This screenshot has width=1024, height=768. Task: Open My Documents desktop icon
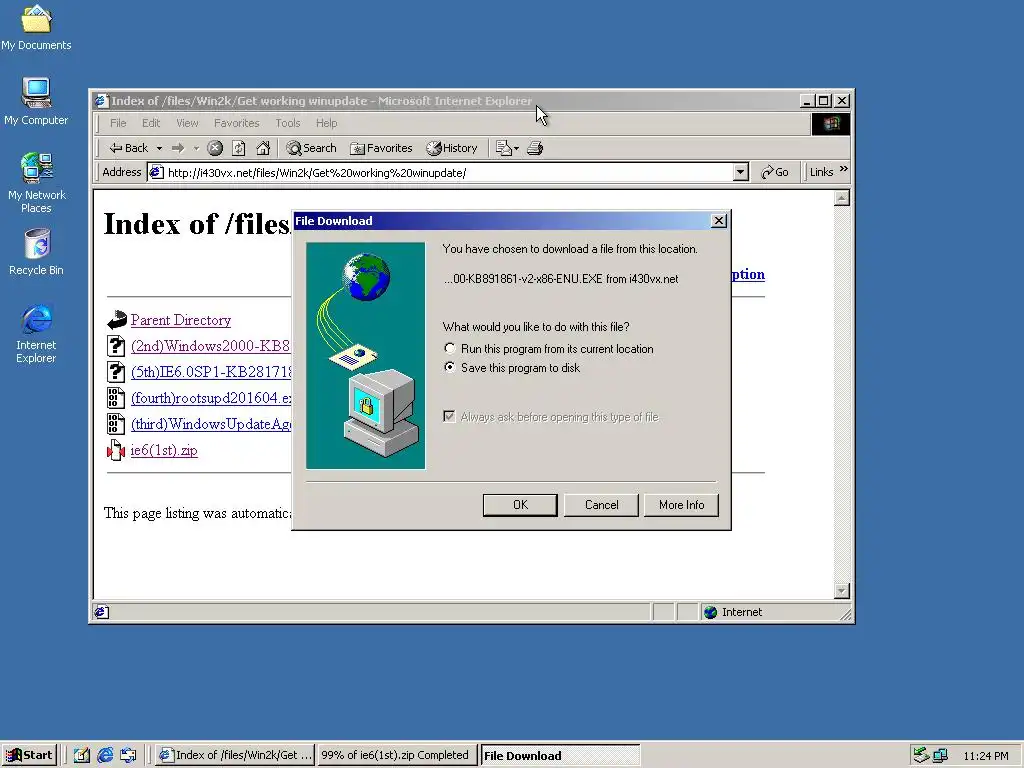36,27
